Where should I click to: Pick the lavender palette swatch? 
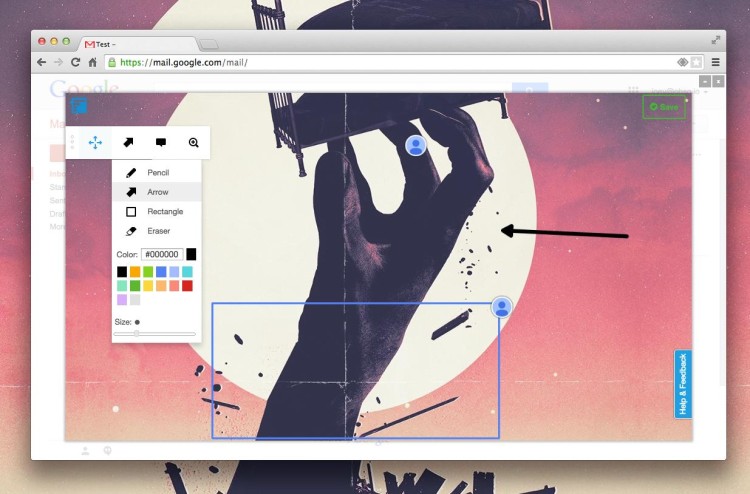click(x=122, y=299)
